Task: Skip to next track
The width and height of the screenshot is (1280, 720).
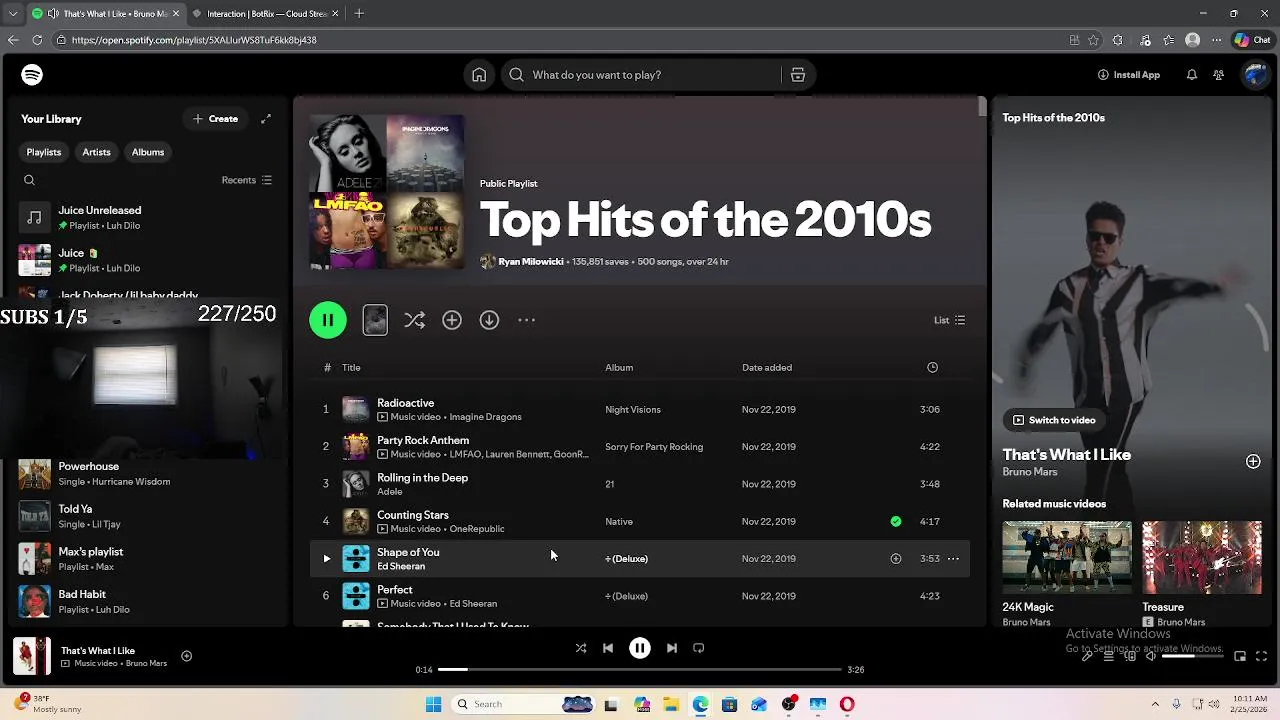Action: (x=672, y=648)
